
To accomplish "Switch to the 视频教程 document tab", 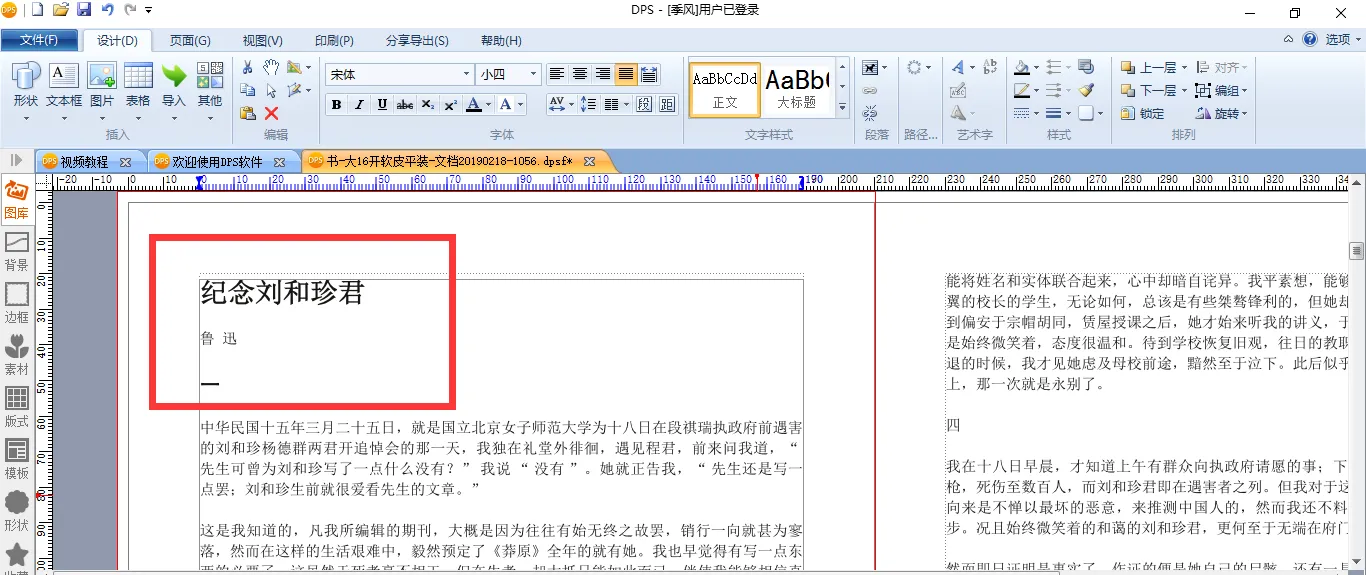I will point(83,161).
